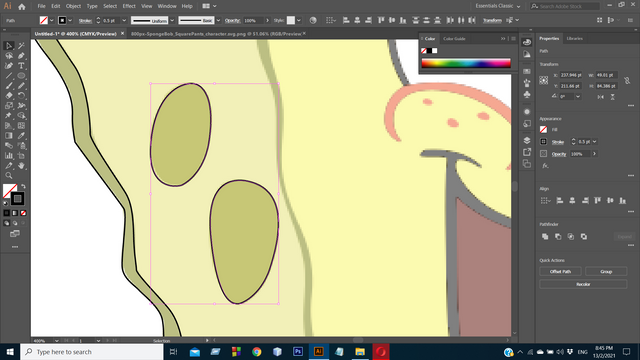Click Transform link in control bar
This screenshot has width=640, height=360.
[x=492, y=20]
